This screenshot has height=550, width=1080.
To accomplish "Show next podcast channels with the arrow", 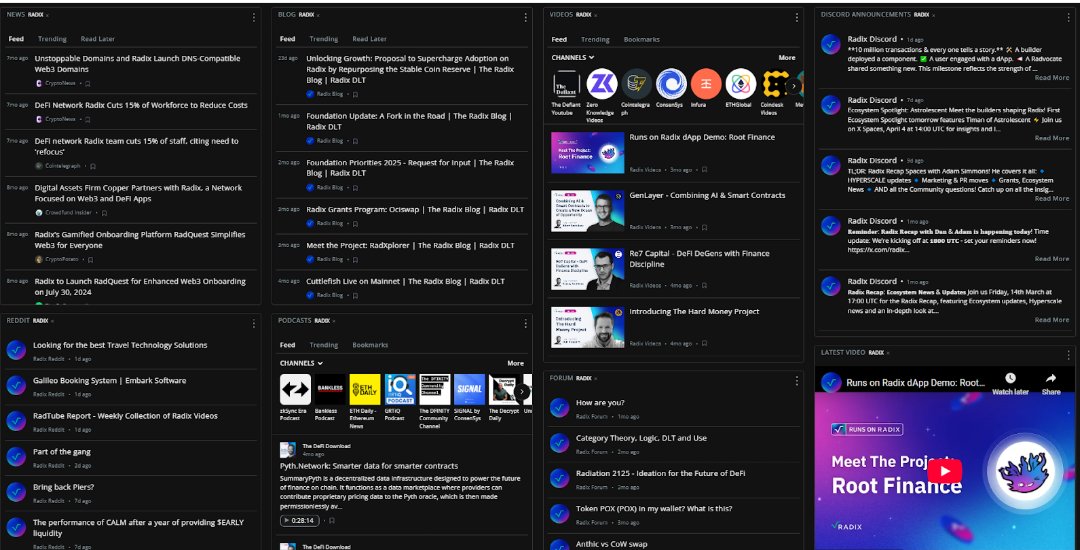I will click(x=522, y=392).
